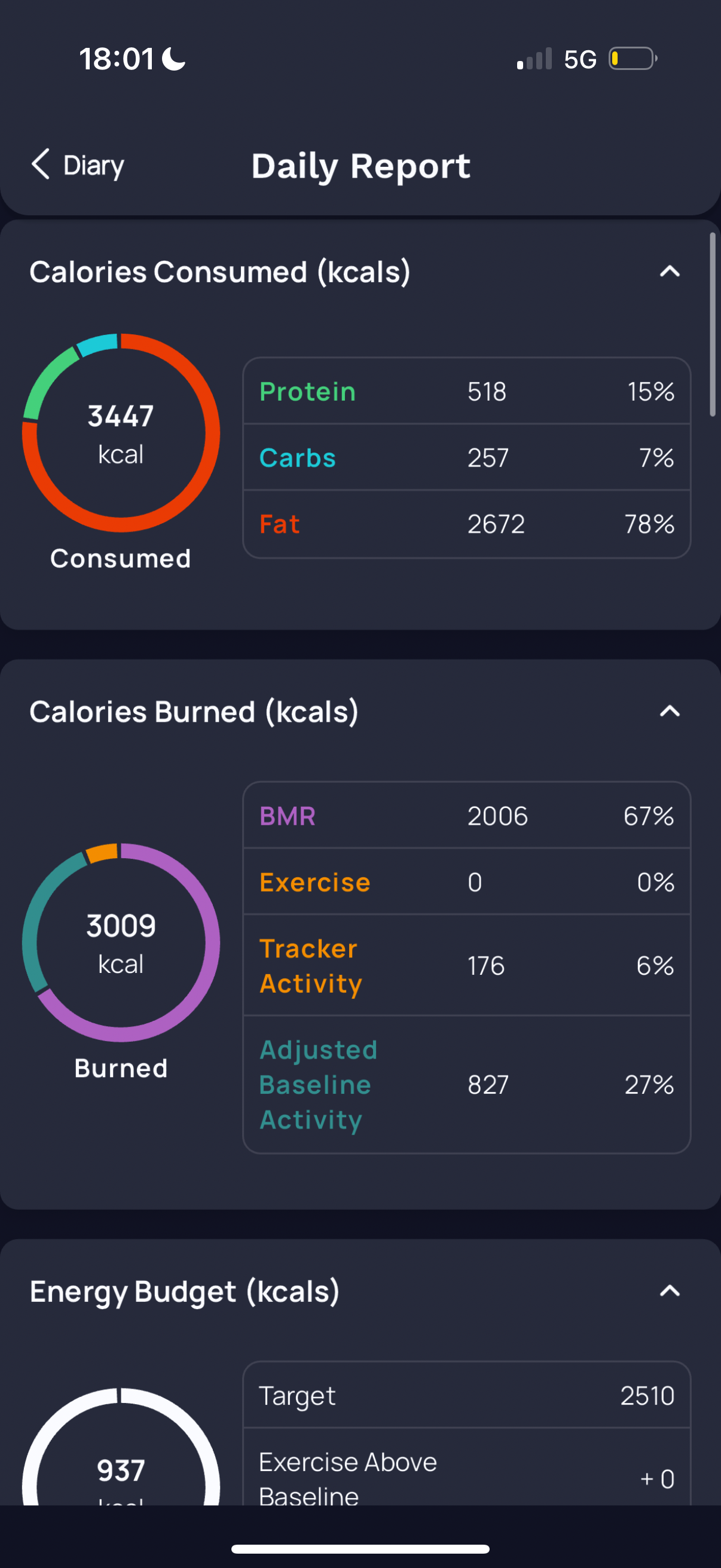Tap the 3447 kcal consumed ring chart
This screenshot has height=1568, width=721.
(x=121, y=433)
